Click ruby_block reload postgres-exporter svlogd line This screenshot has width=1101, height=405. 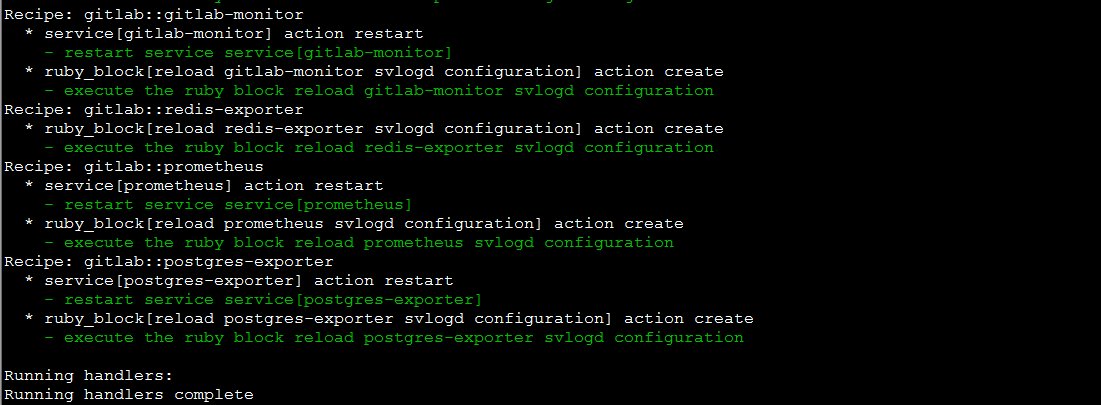click(x=399, y=319)
